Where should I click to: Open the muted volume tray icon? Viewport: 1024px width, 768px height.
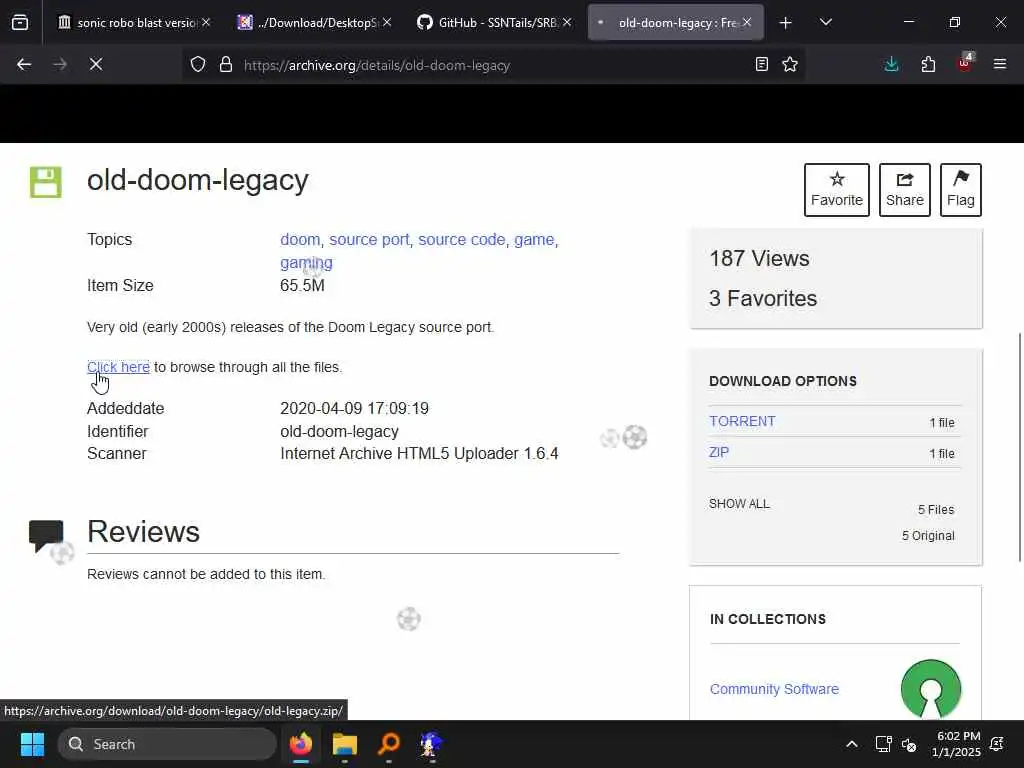(x=909, y=744)
